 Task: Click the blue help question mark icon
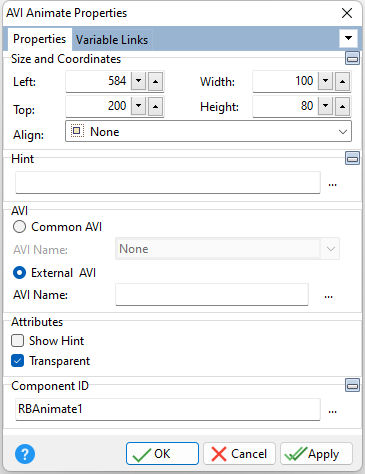tap(25, 454)
